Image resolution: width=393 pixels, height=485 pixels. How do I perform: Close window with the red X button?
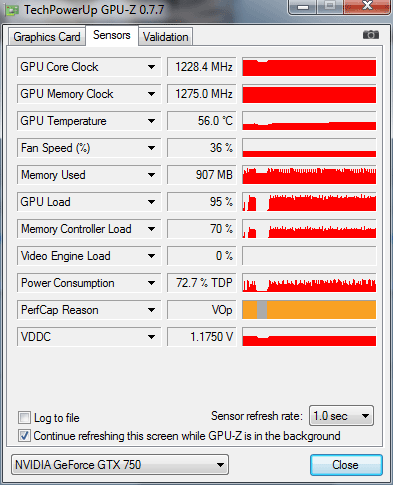pos(367,7)
